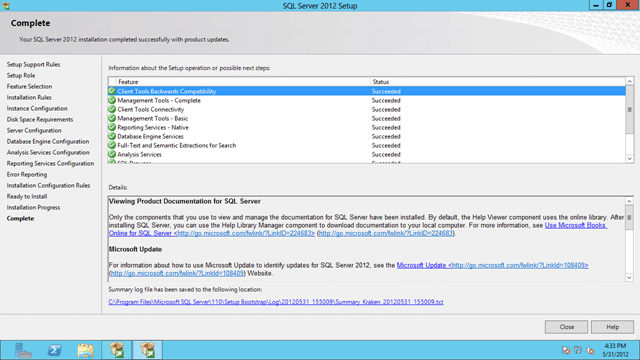The width and height of the screenshot is (640, 360).
Task: Click the green check beside Reporting Services - Native
Action: tap(112, 127)
